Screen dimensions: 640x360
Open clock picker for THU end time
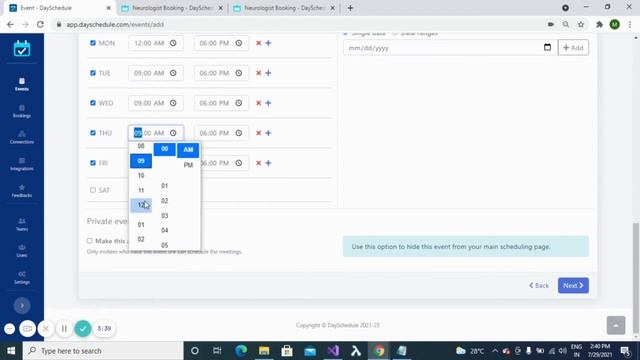coord(239,133)
